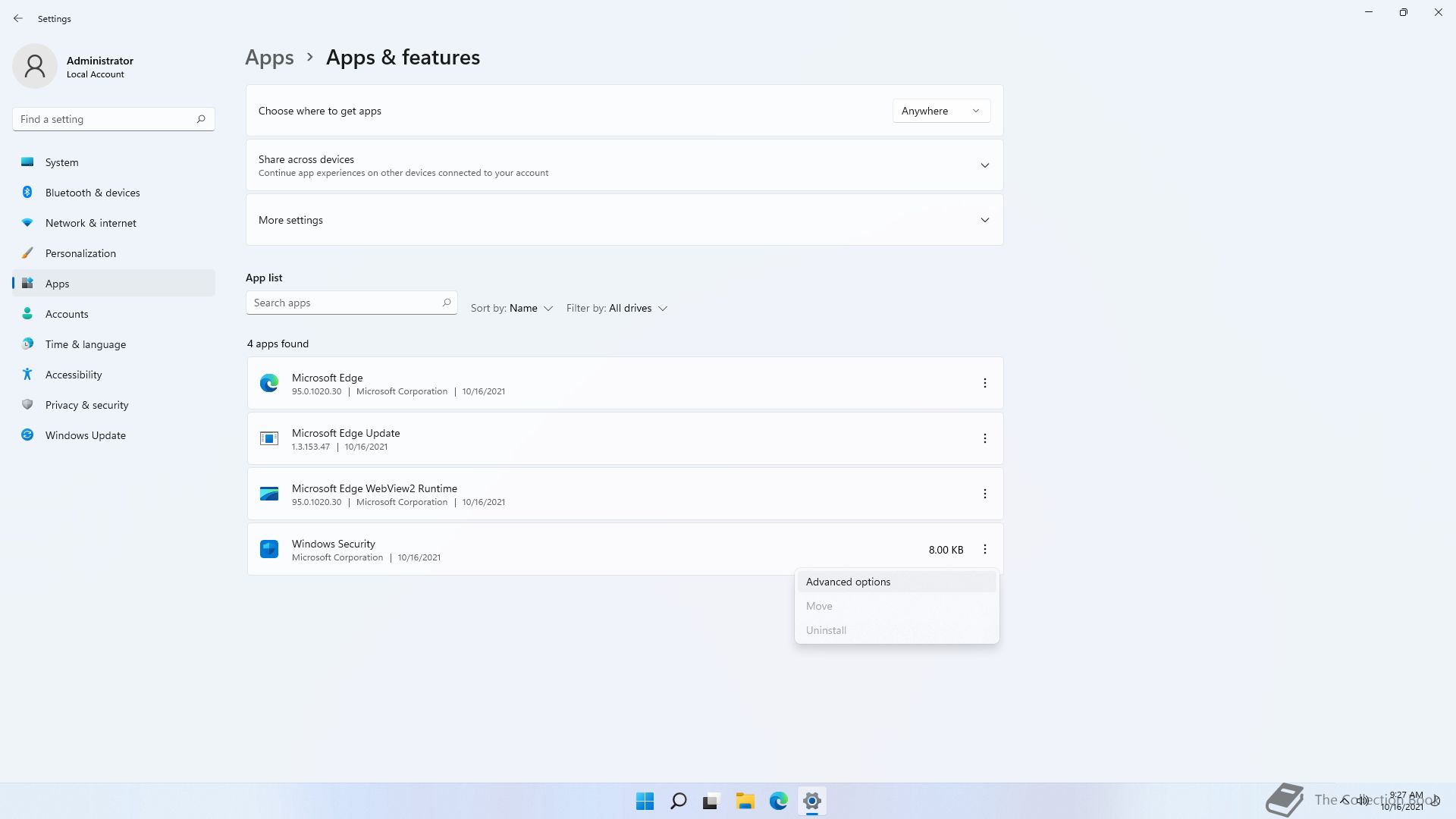Viewport: 1456px width, 819px height.
Task: Open more options for Microsoft Edge
Action: pos(985,383)
